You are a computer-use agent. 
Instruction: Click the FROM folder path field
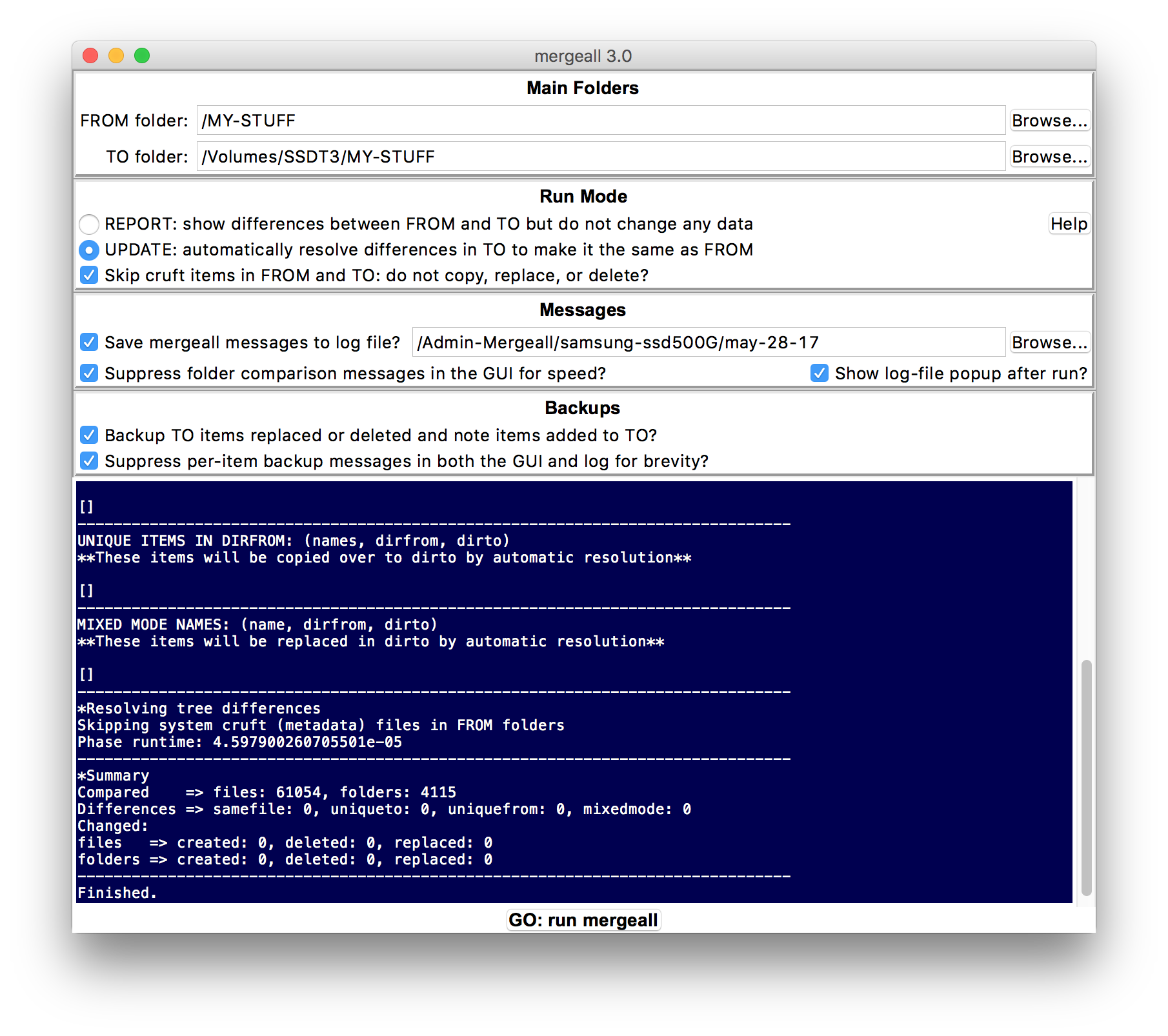pyautogui.click(x=601, y=121)
